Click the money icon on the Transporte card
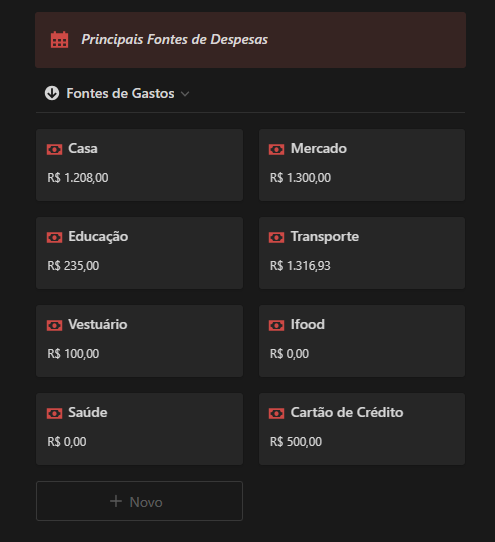 pos(277,237)
